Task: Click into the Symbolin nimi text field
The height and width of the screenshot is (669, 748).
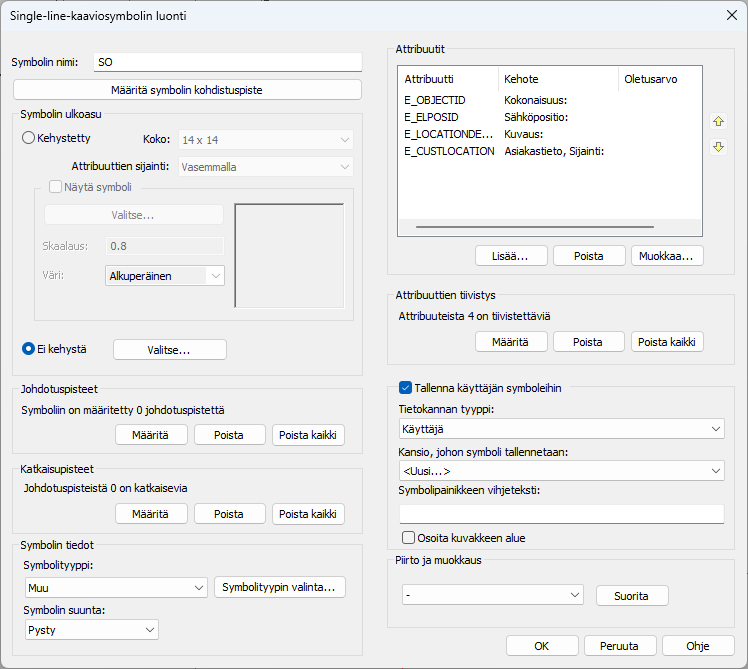Action: 226,62
